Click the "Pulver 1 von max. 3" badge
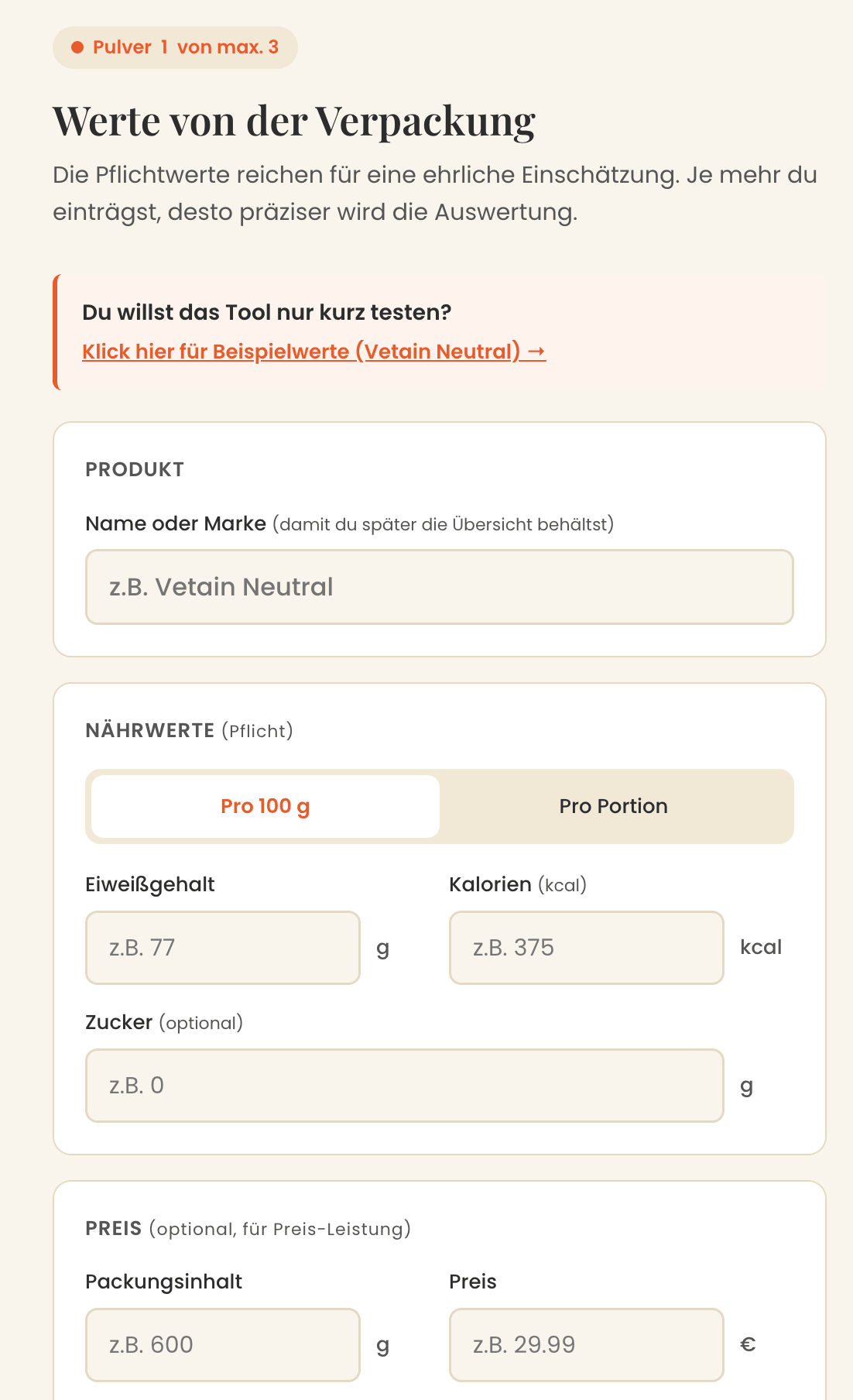 175,48
